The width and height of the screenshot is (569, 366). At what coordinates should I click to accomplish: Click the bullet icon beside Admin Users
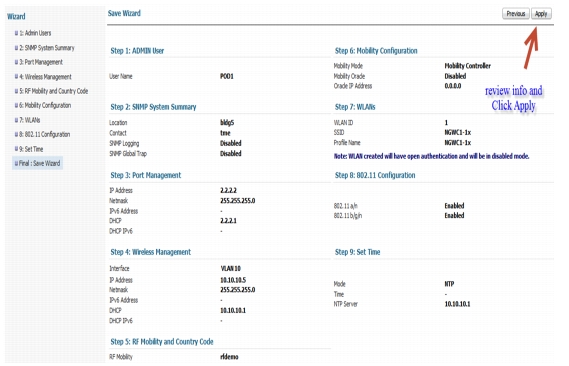[x=16, y=33]
